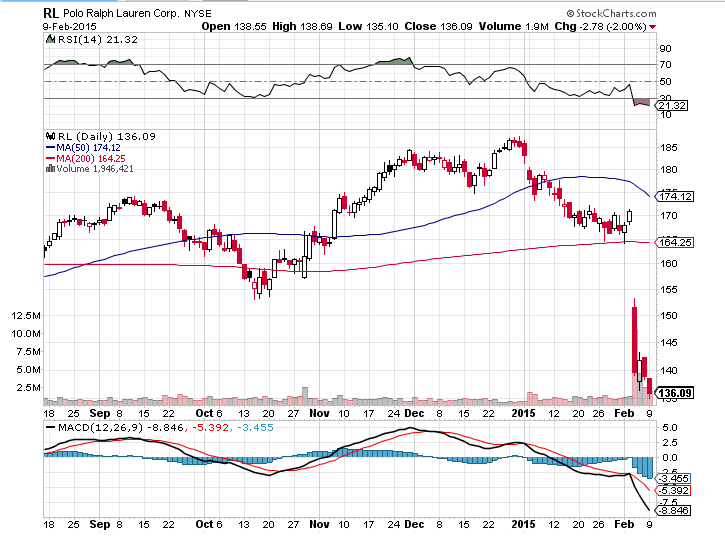Click the 9-Feb-2015 date label
This screenshot has height=537, width=725.
click(70, 26)
